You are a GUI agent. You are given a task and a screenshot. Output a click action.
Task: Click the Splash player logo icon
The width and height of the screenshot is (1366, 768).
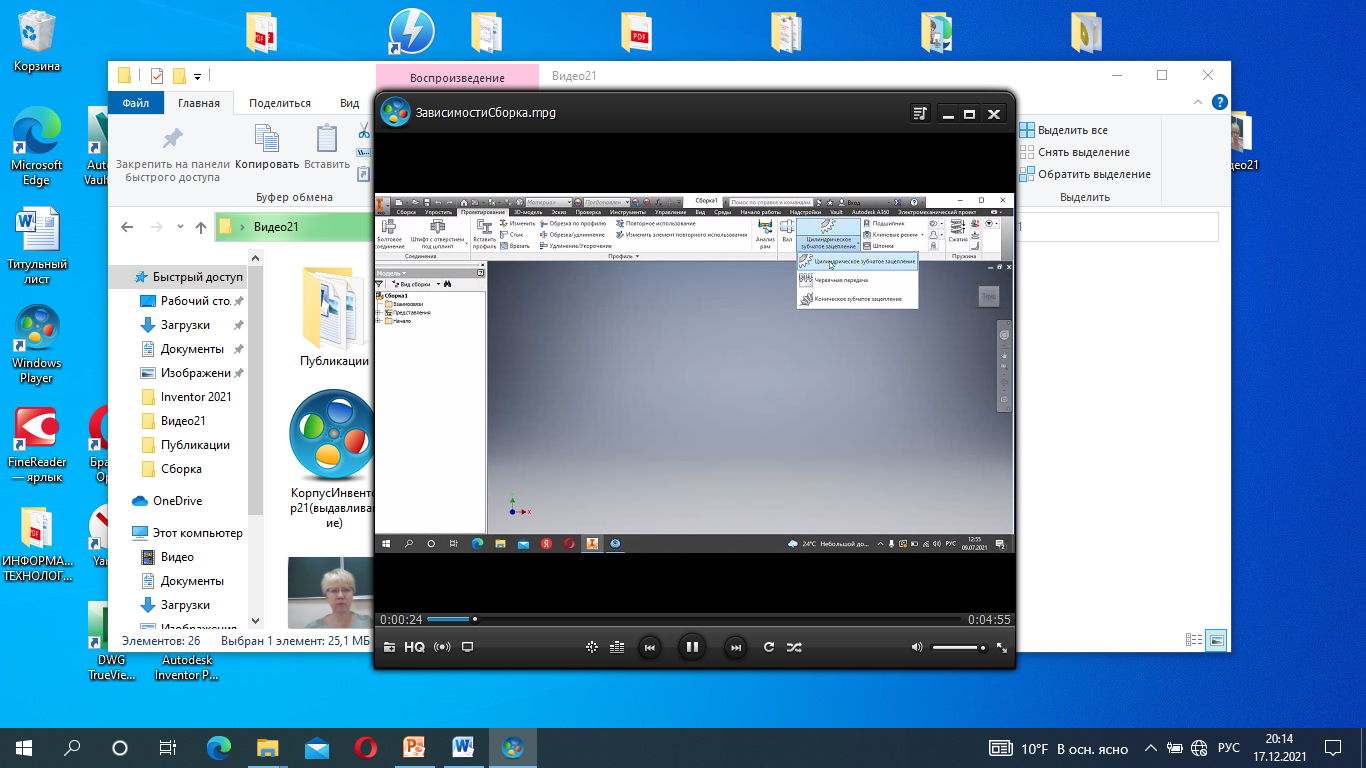pos(396,112)
